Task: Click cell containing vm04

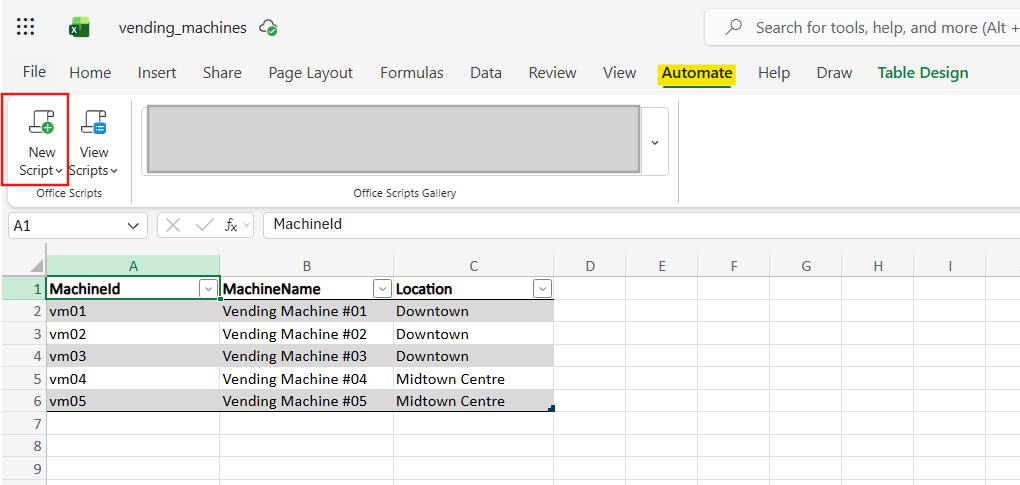Action: (133, 379)
